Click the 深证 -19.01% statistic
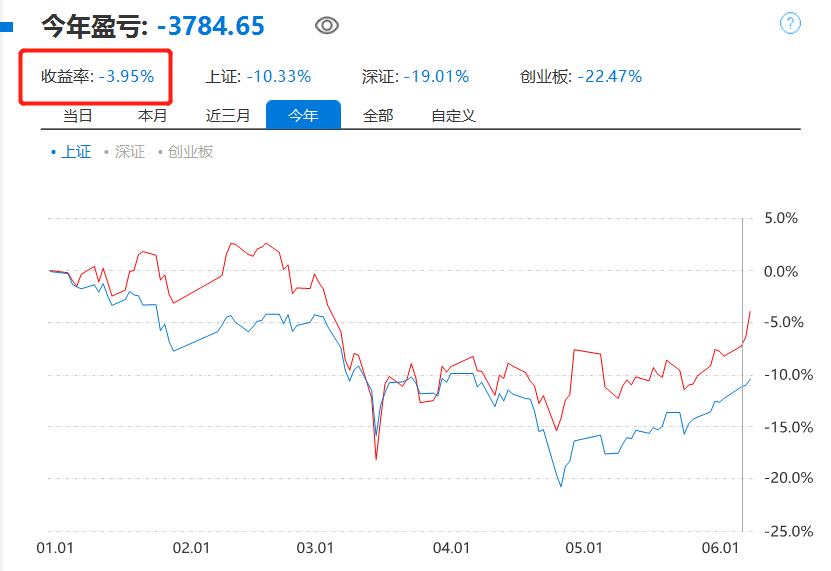831x571 pixels. [x=416, y=76]
